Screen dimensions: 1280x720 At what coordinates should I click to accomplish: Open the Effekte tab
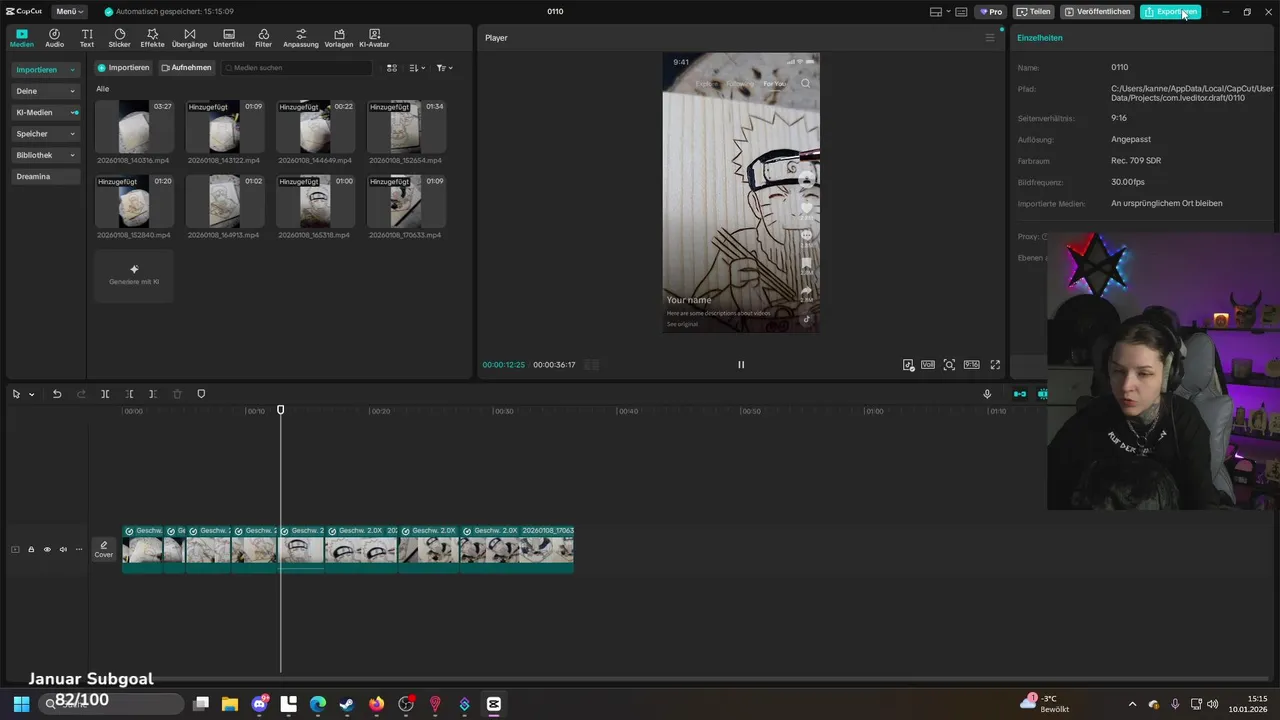click(152, 38)
